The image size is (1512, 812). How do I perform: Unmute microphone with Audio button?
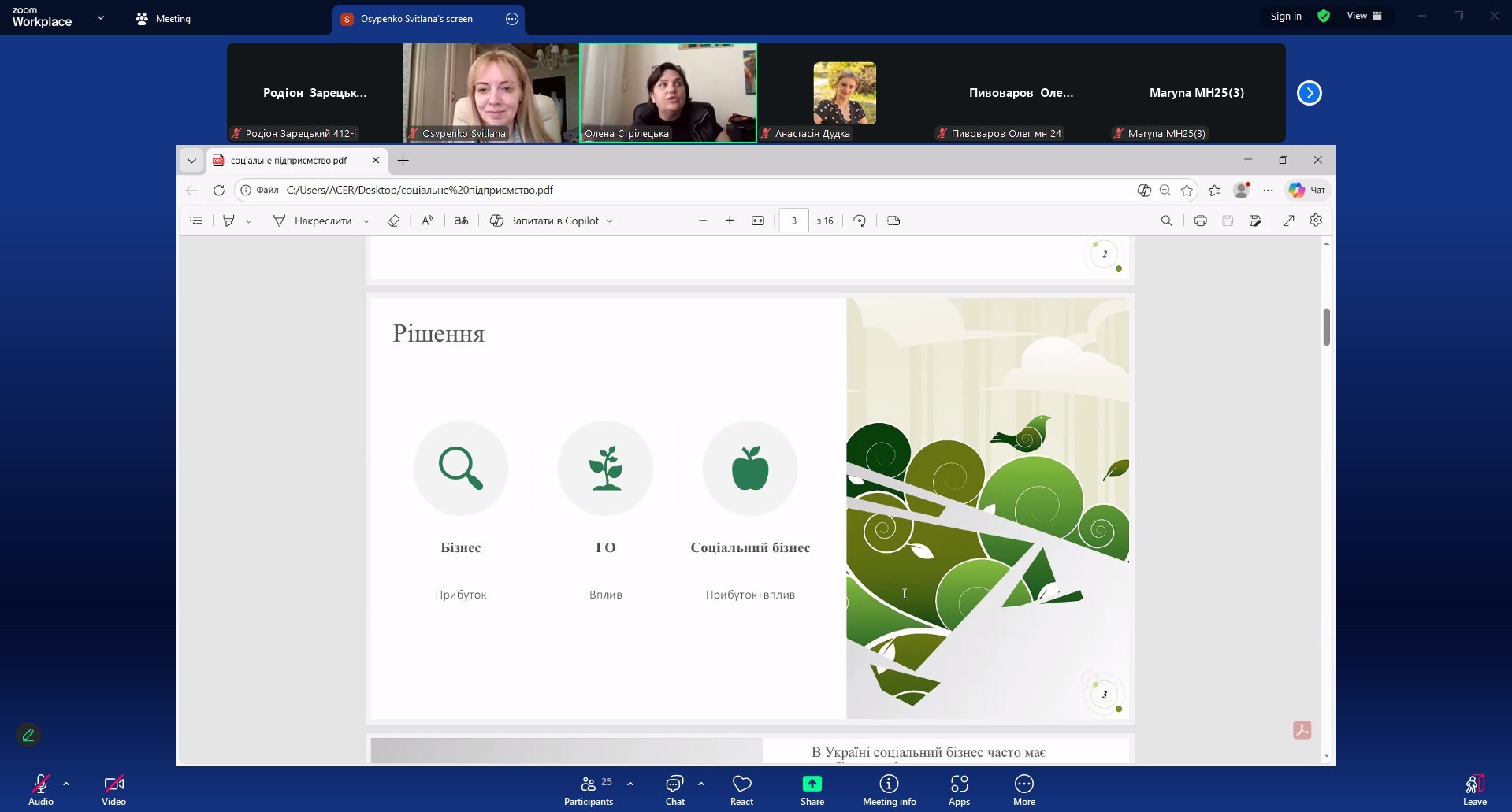[41, 789]
